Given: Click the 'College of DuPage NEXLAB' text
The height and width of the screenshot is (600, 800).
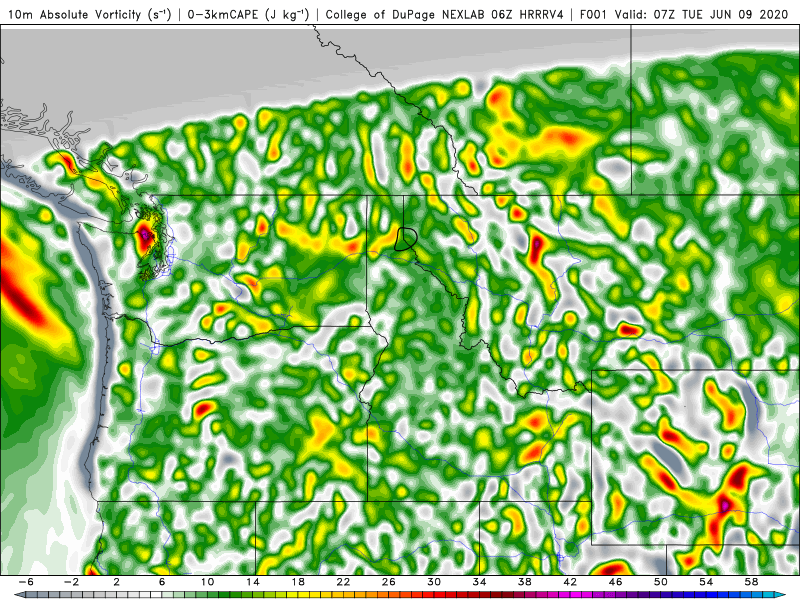Looking at the screenshot, I should [x=406, y=15].
